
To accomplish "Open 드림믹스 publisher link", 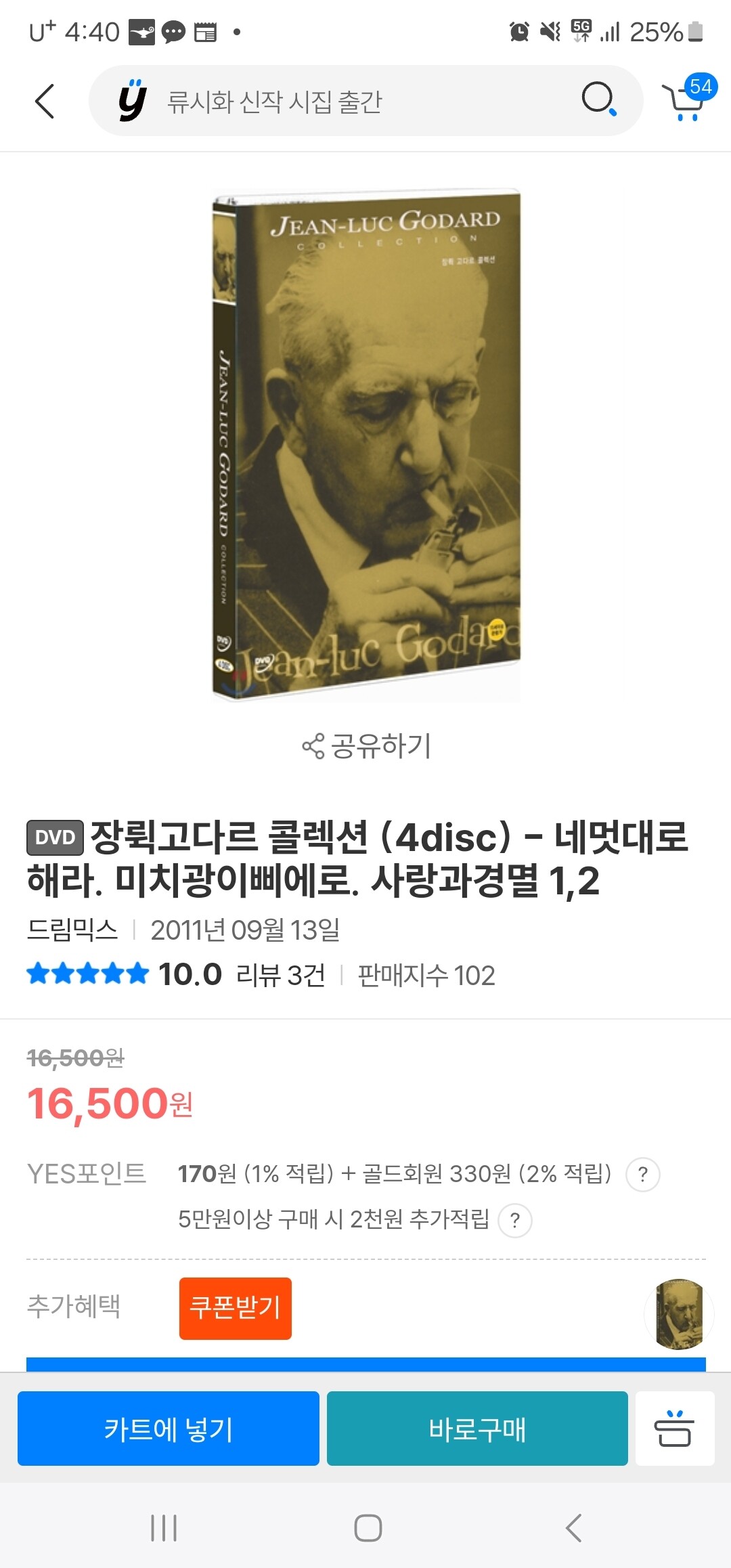I will tap(72, 930).
